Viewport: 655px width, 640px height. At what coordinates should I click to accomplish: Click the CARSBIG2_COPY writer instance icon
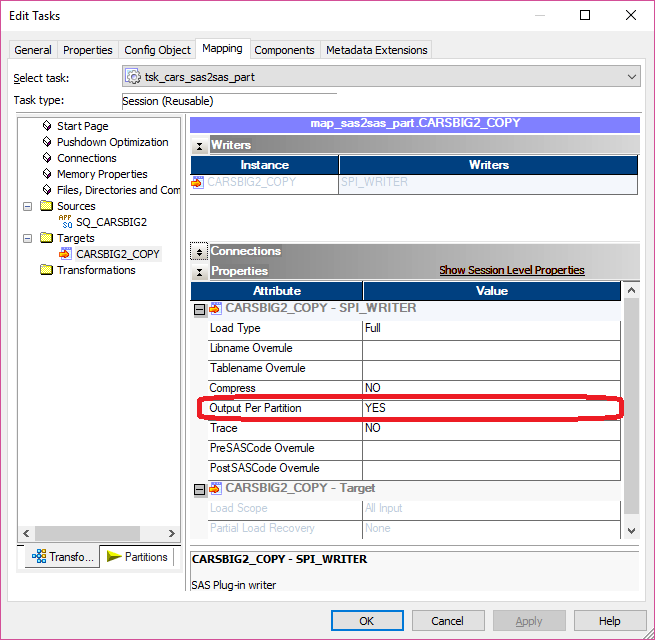click(198, 183)
